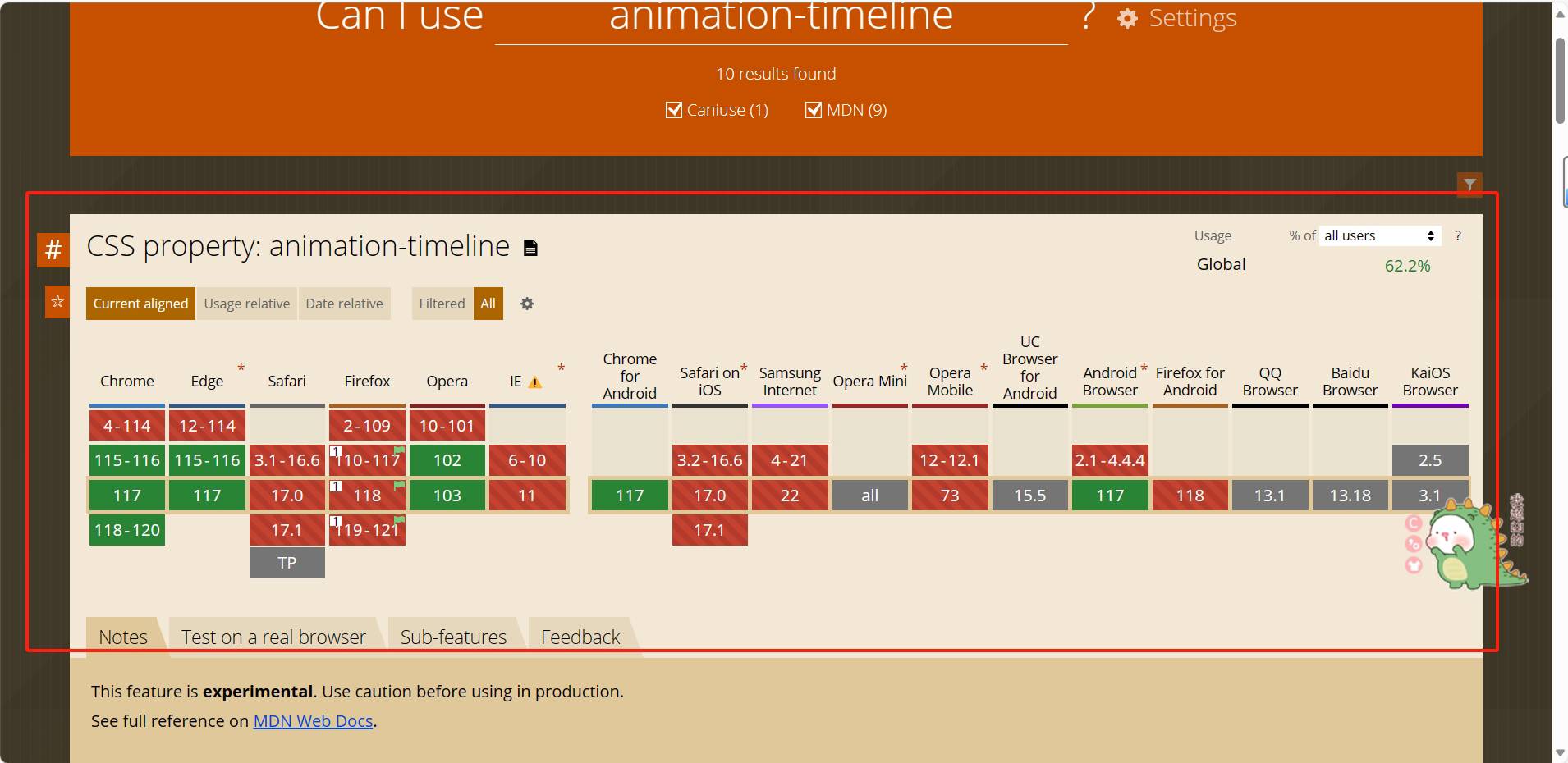Switch to Current aligned view

point(140,304)
